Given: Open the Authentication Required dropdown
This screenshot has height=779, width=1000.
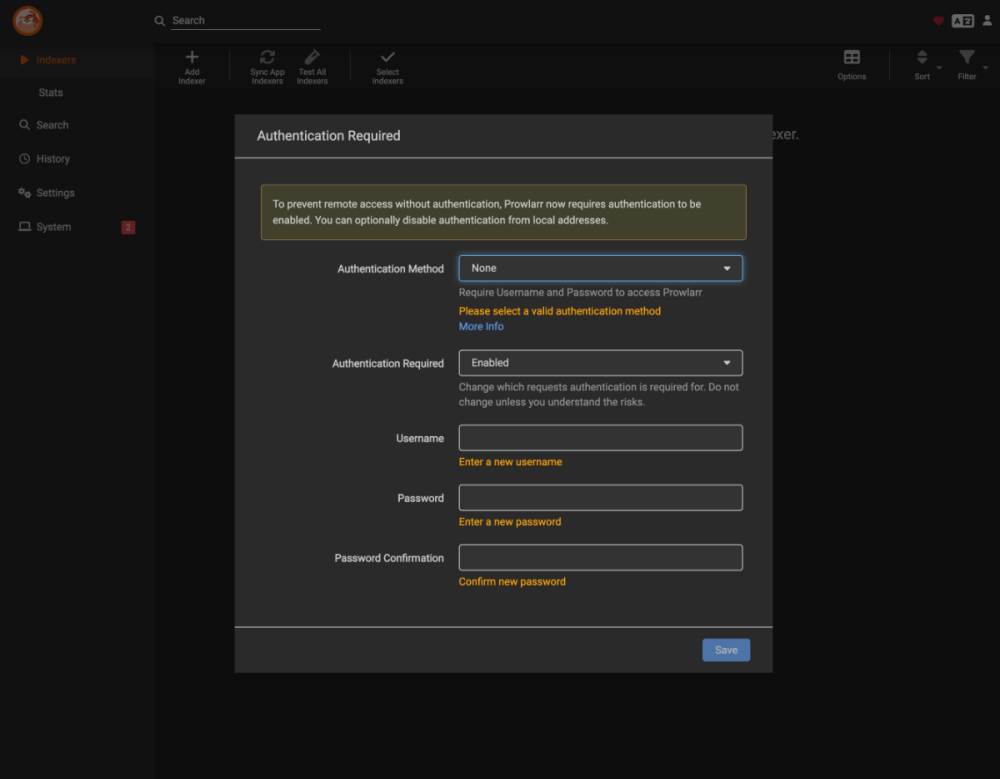Looking at the screenshot, I should coord(600,363).
